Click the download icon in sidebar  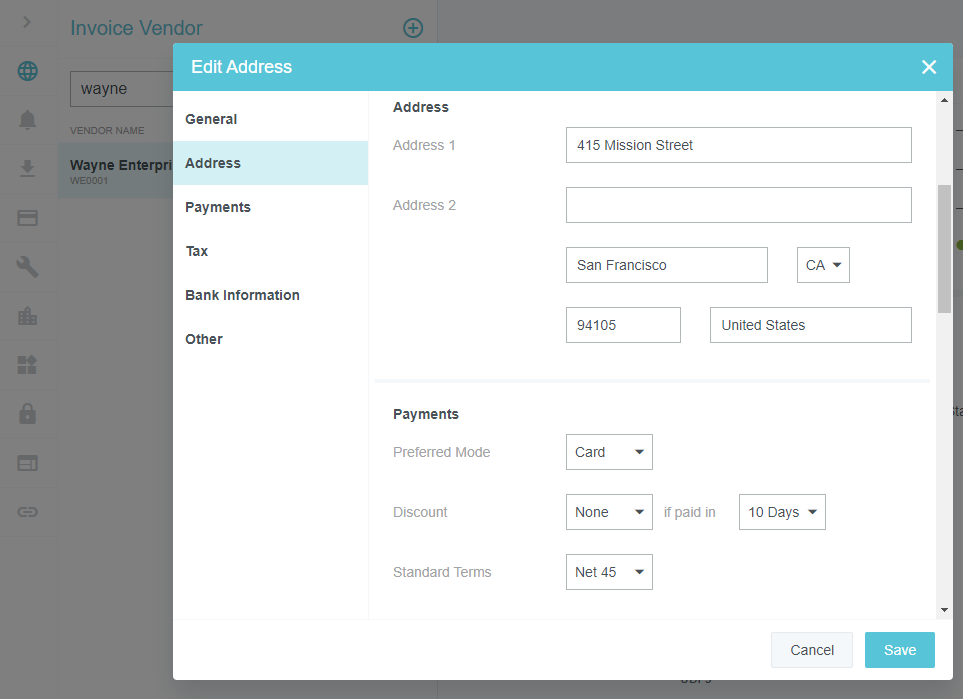pos(28,168)
